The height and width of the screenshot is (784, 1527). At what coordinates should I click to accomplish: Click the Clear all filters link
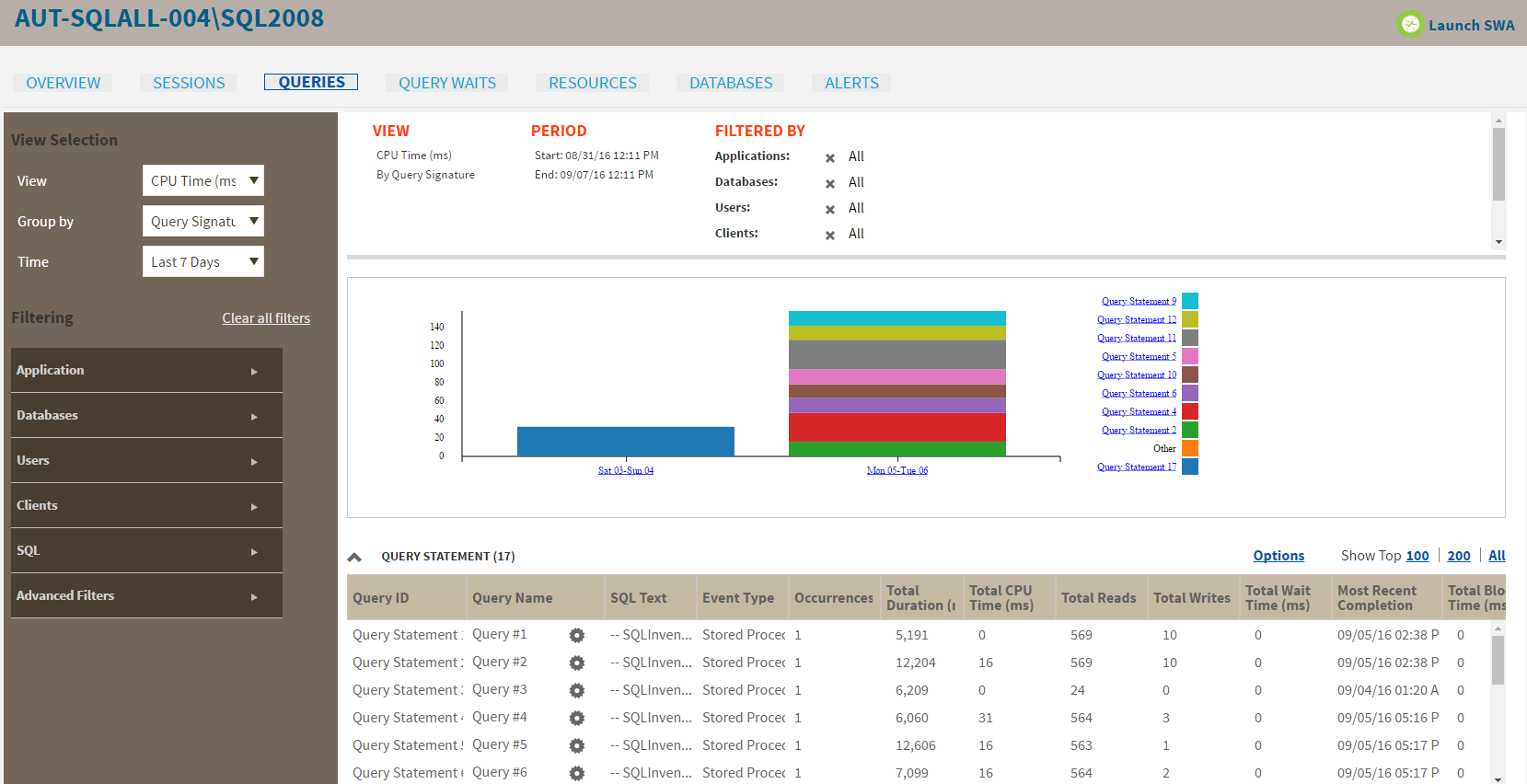click(266, 318)
